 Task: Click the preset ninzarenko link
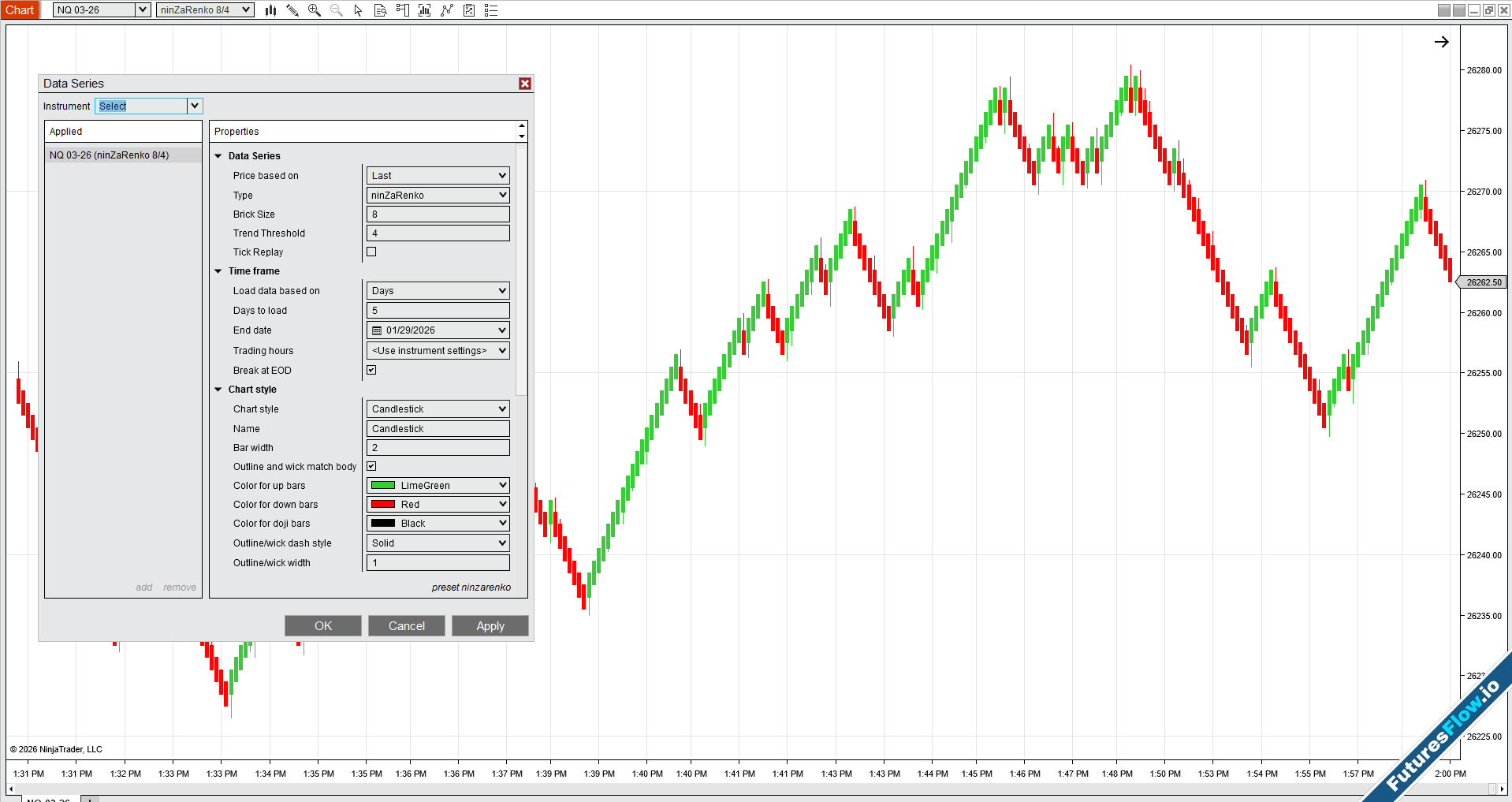point(471,588)
